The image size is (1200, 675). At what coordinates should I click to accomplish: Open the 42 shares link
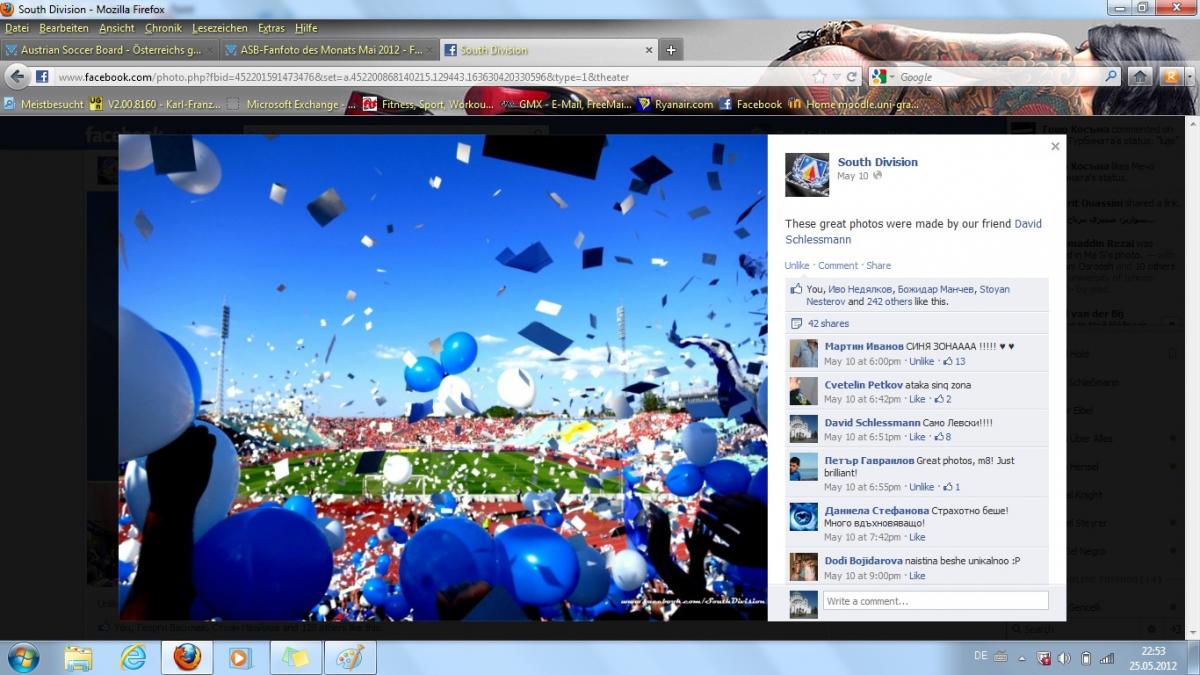[828, 324]
